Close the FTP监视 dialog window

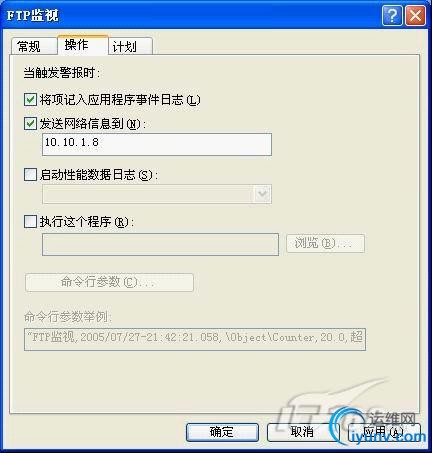(x=415, y=15)
